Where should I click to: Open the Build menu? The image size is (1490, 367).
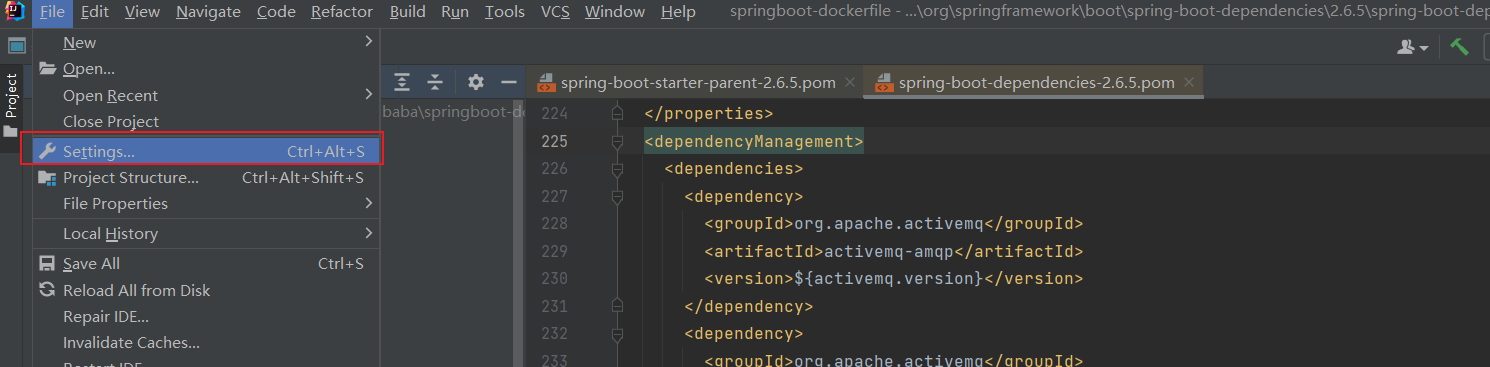click(407, 12)
